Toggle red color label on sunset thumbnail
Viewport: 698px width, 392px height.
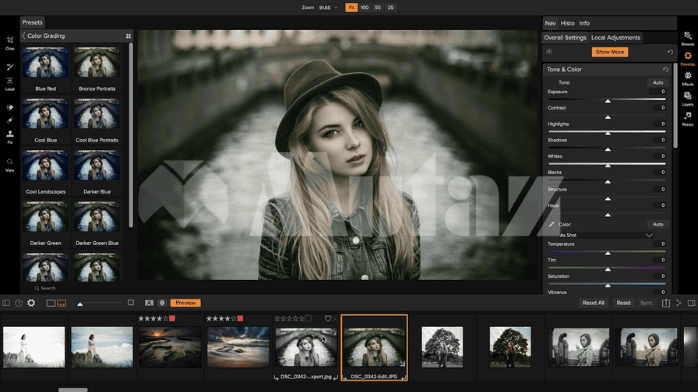[x=172, y=318]
